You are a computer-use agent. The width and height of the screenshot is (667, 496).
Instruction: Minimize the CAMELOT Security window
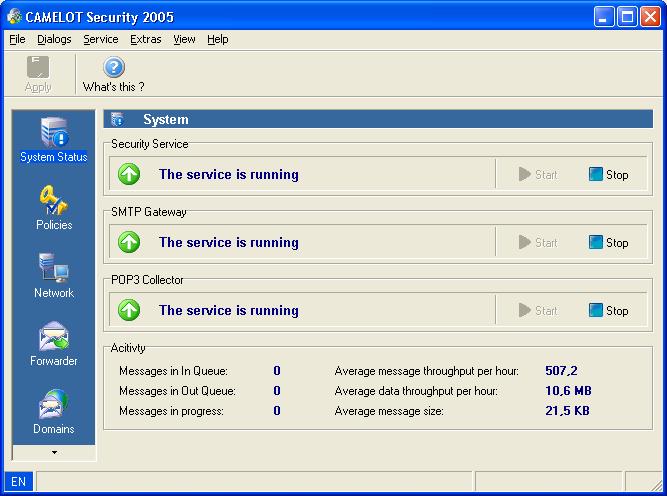(604, 17)
